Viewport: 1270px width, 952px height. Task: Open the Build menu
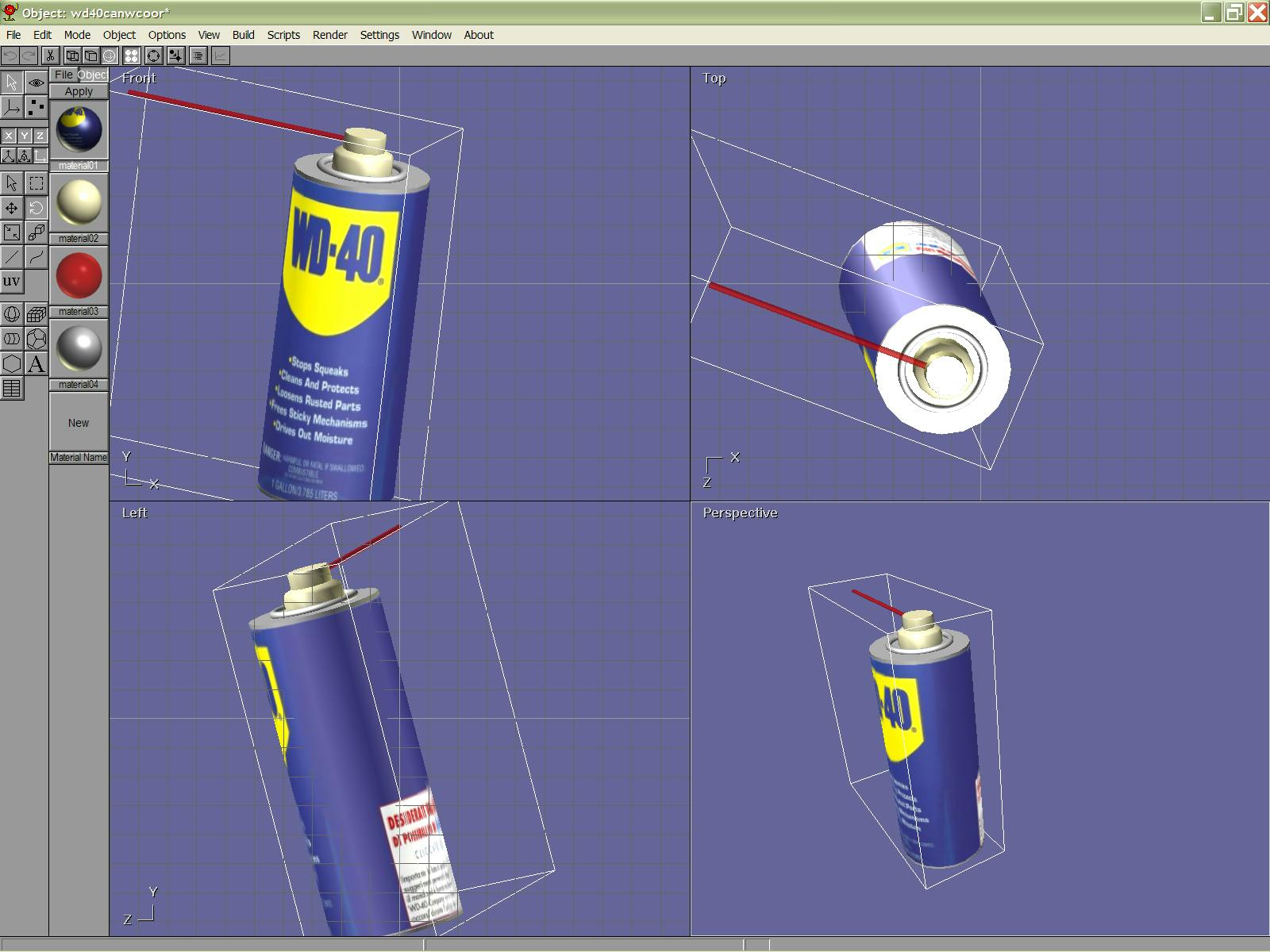(243, 35)
